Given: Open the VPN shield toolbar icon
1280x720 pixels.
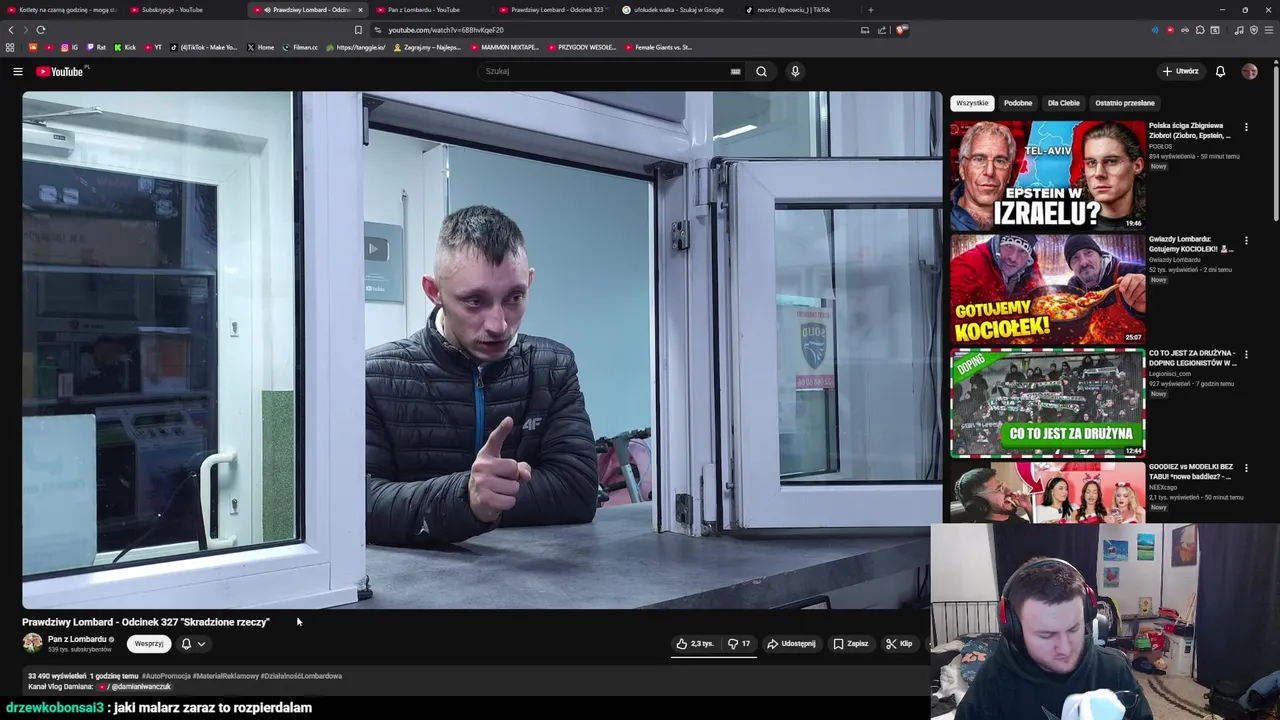Looking at the screenshot, I should tap(1254, 30).
